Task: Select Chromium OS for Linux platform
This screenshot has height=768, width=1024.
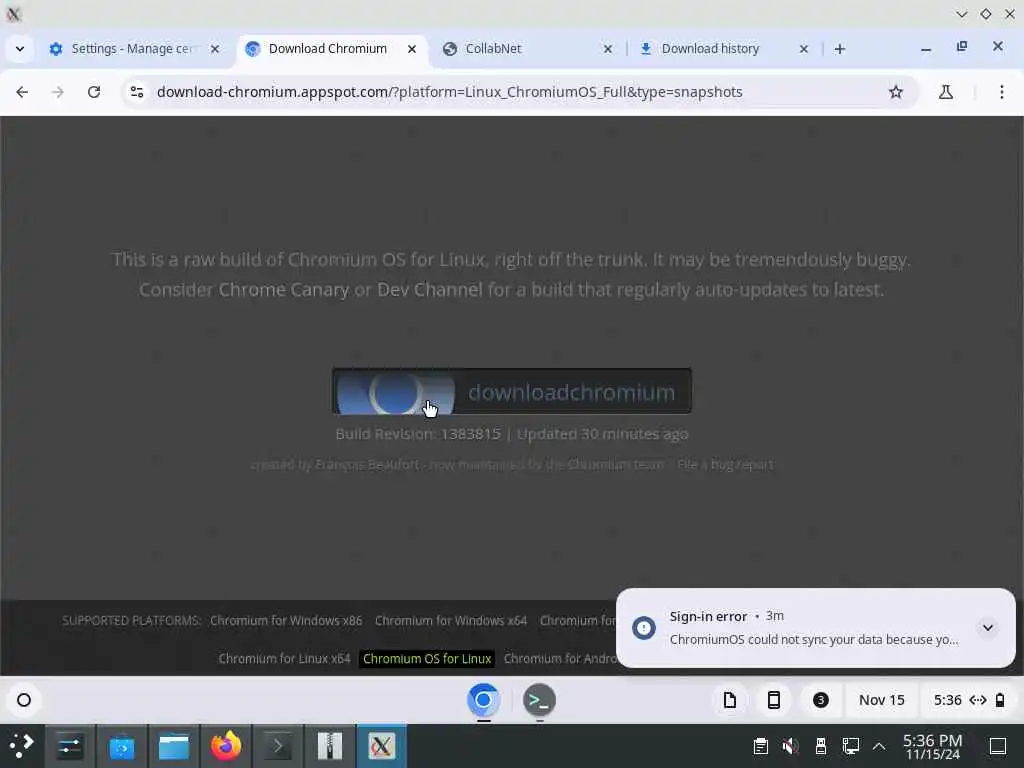Action: click(x=427, y=658)
